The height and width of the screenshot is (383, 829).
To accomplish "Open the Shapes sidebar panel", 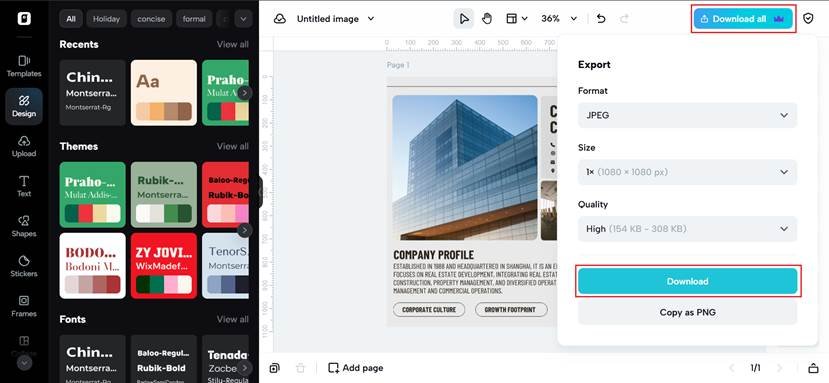I will click(24, 226).
